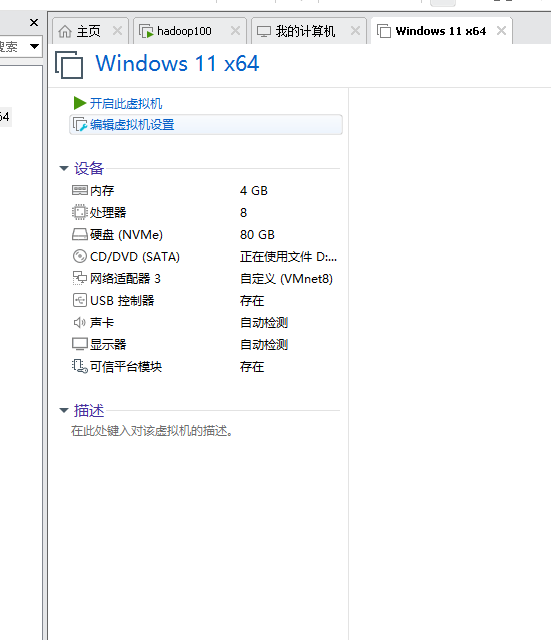This screenshot has width=551, height=640.
Task: Switch to the 我的计算机 tab
Action: (x=309, y=31)
